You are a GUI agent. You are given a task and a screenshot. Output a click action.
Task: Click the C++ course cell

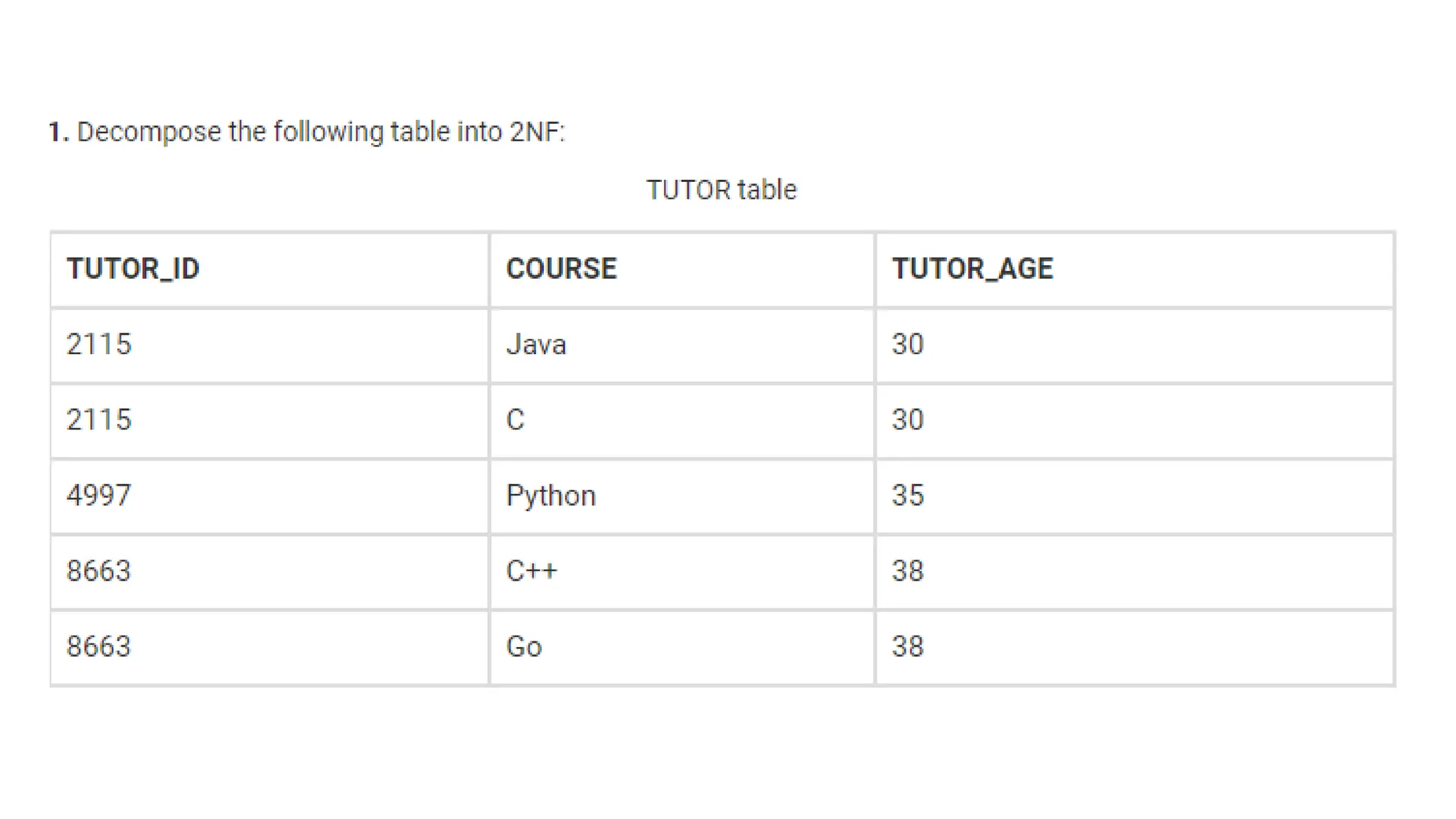click(x=531, y=571)
